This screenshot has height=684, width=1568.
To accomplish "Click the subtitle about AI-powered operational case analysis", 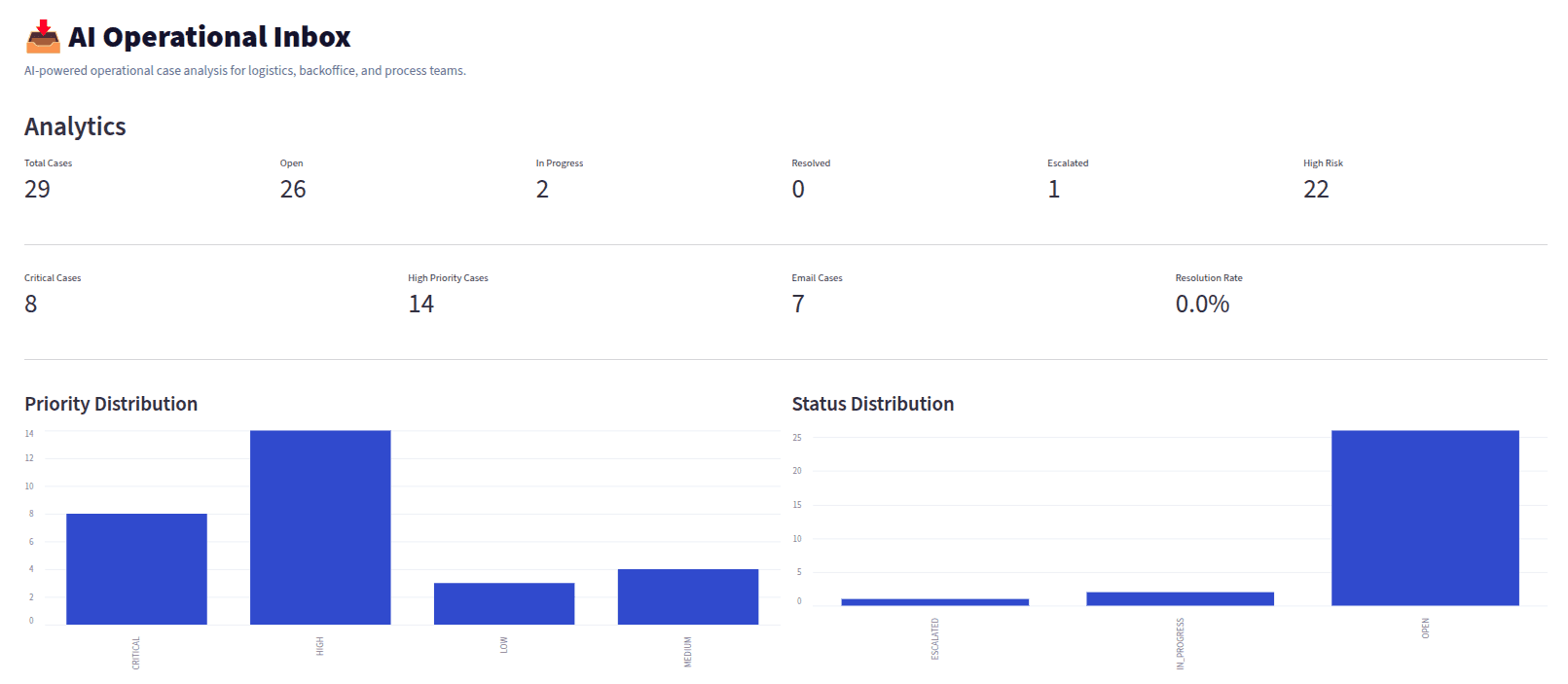I will 245,71.
